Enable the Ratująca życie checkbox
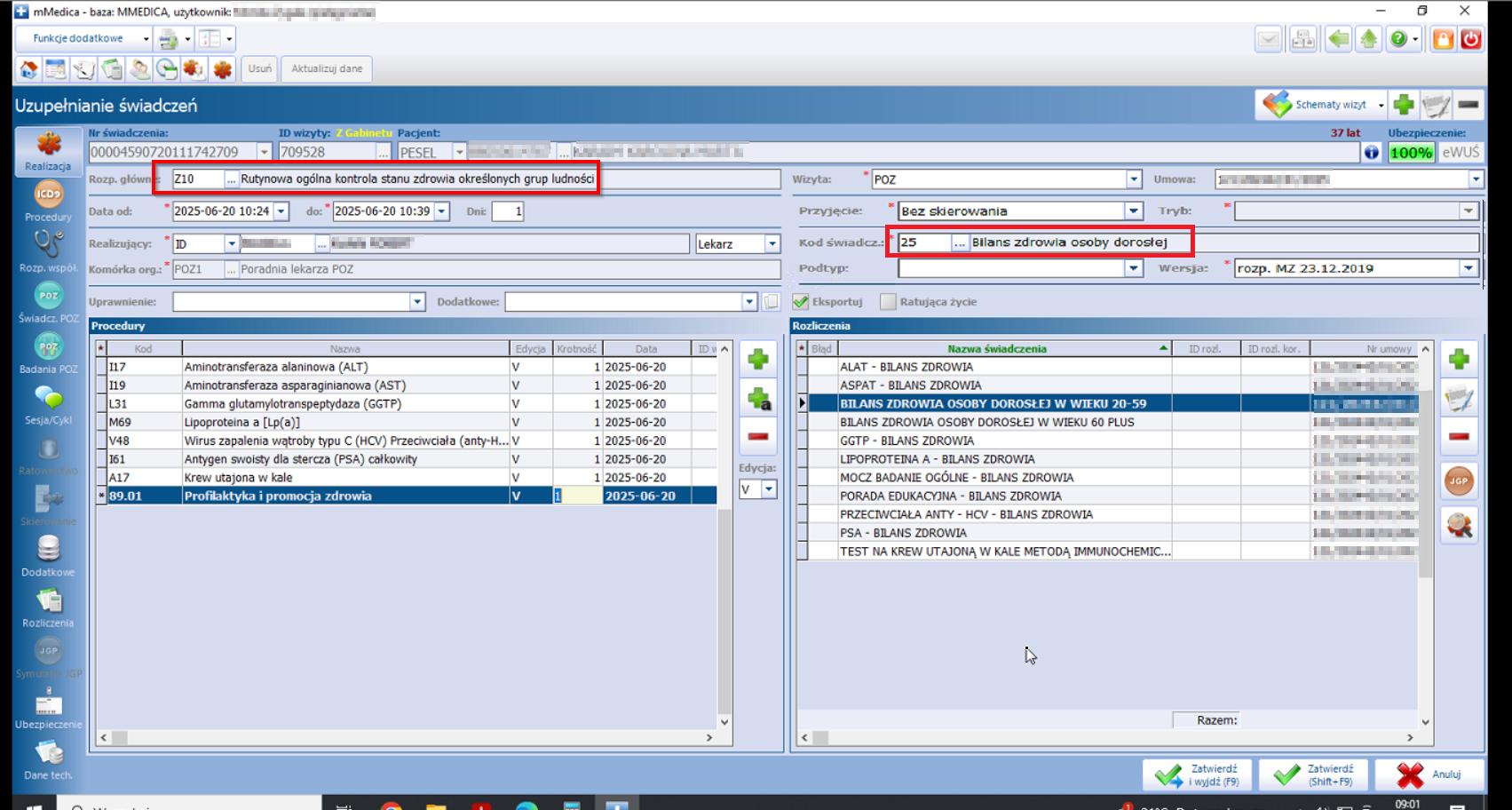 pos(888,302)
